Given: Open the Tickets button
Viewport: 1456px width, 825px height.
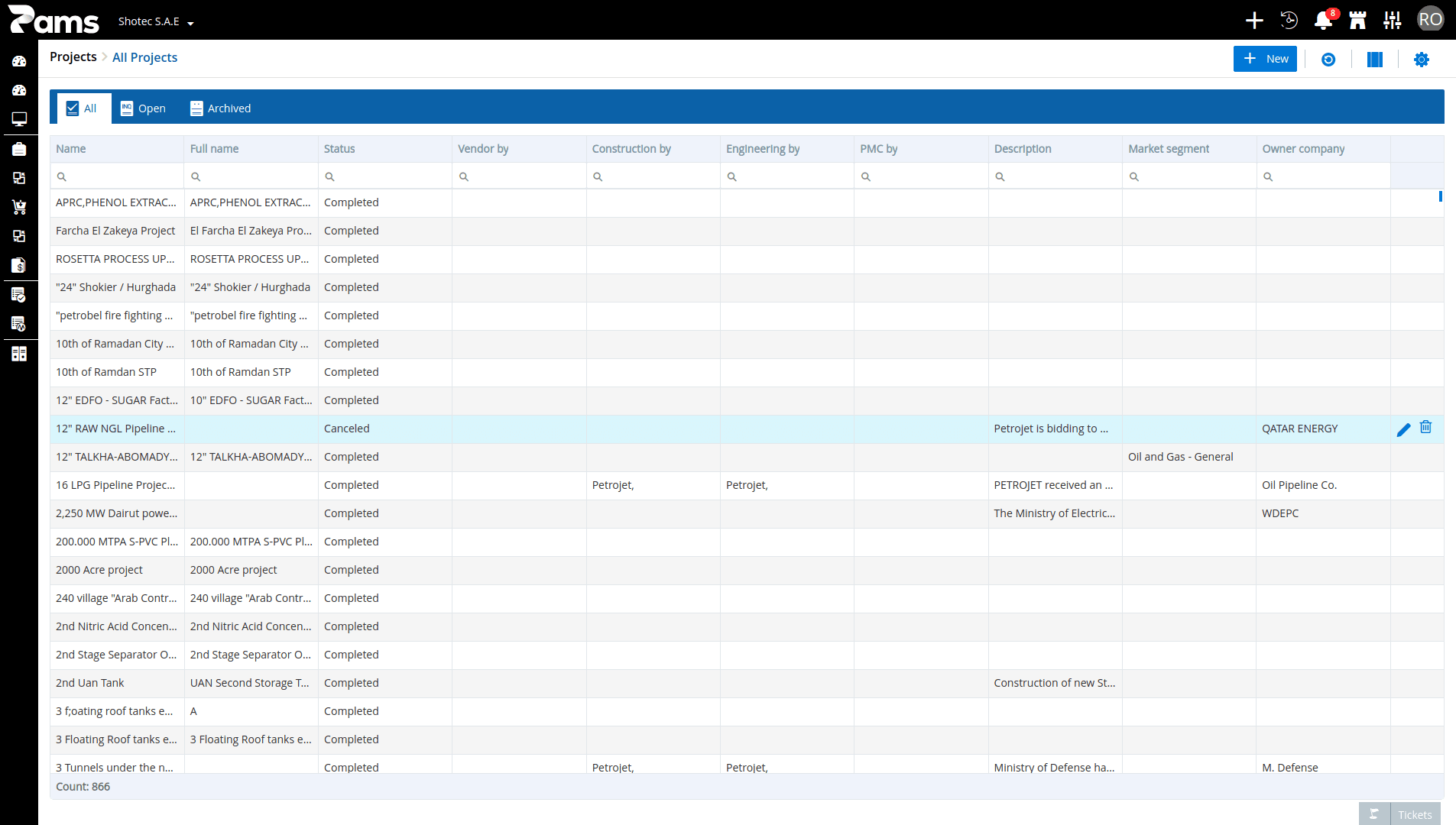Looking at the screenshot, I should point(1415,814).
